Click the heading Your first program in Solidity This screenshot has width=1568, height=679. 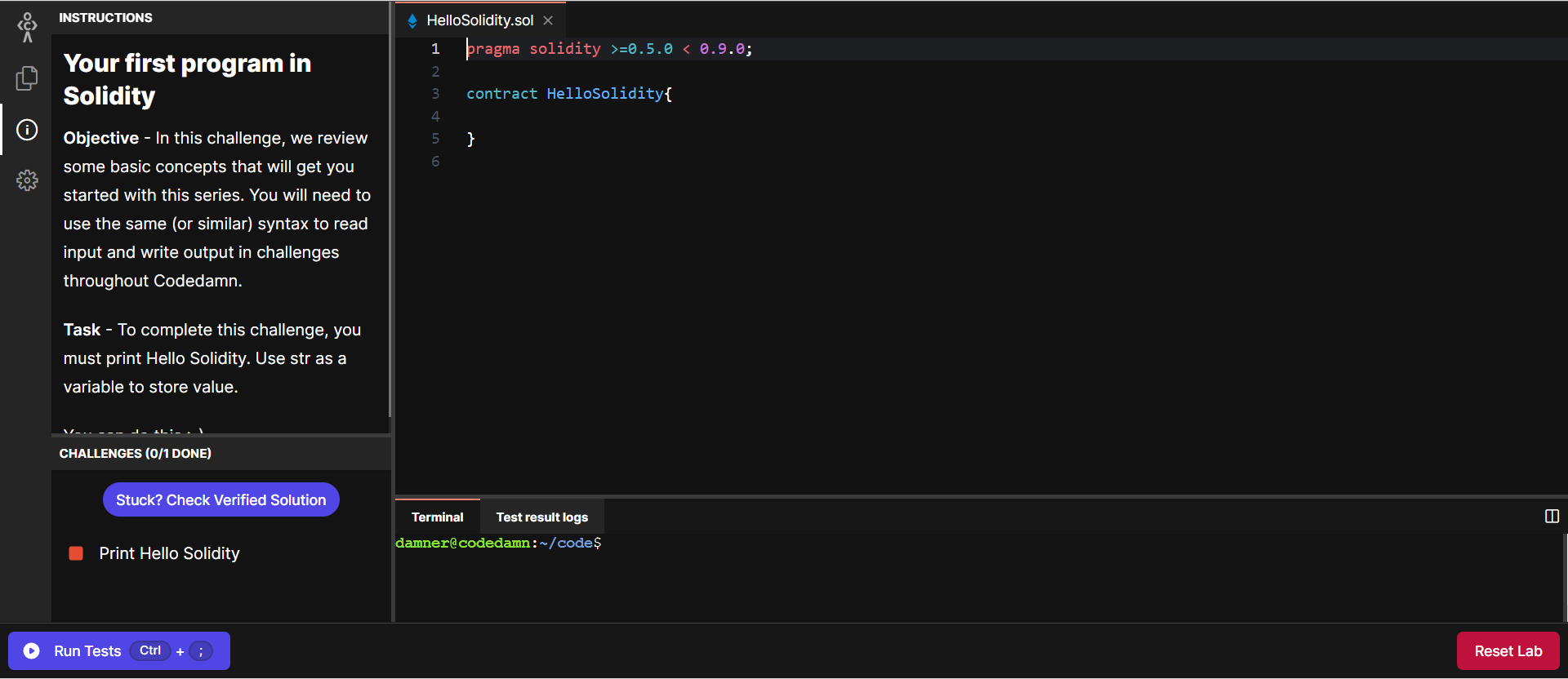pyautogui.click(x=188, y=79)
